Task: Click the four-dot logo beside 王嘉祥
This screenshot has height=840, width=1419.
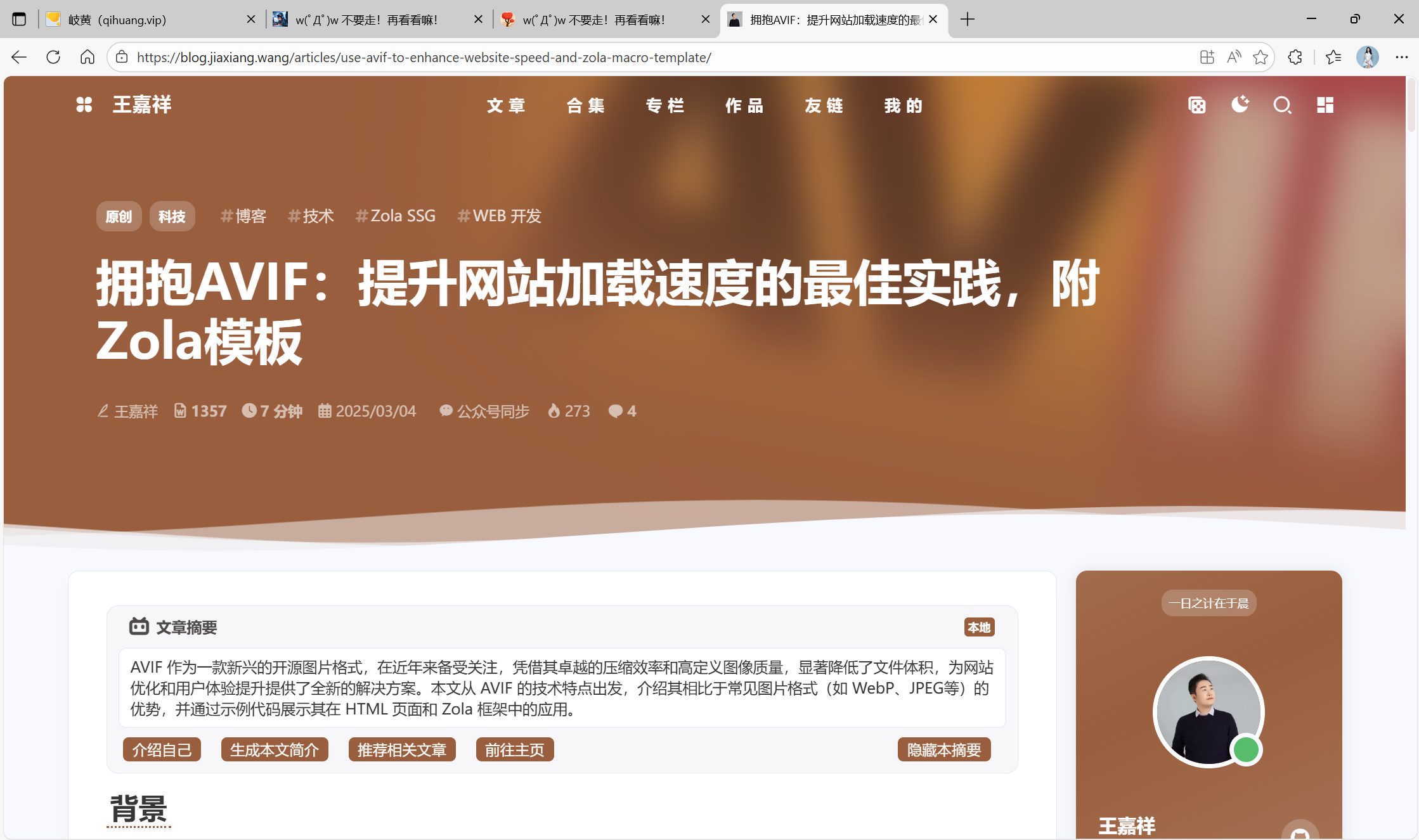Action: click(84, 105)
